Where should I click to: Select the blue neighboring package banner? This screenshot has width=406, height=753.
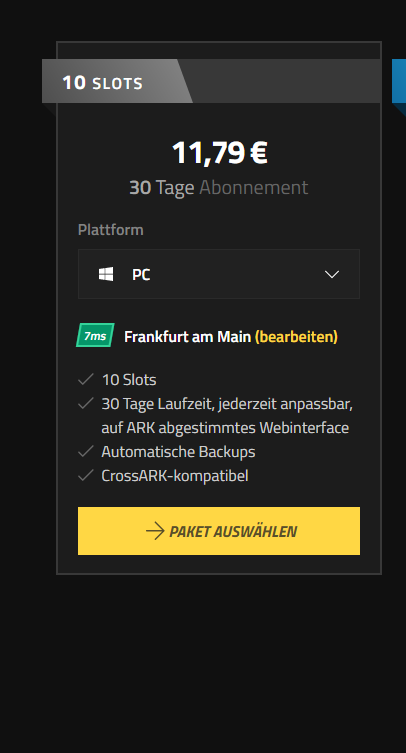(x=399, y=81)
